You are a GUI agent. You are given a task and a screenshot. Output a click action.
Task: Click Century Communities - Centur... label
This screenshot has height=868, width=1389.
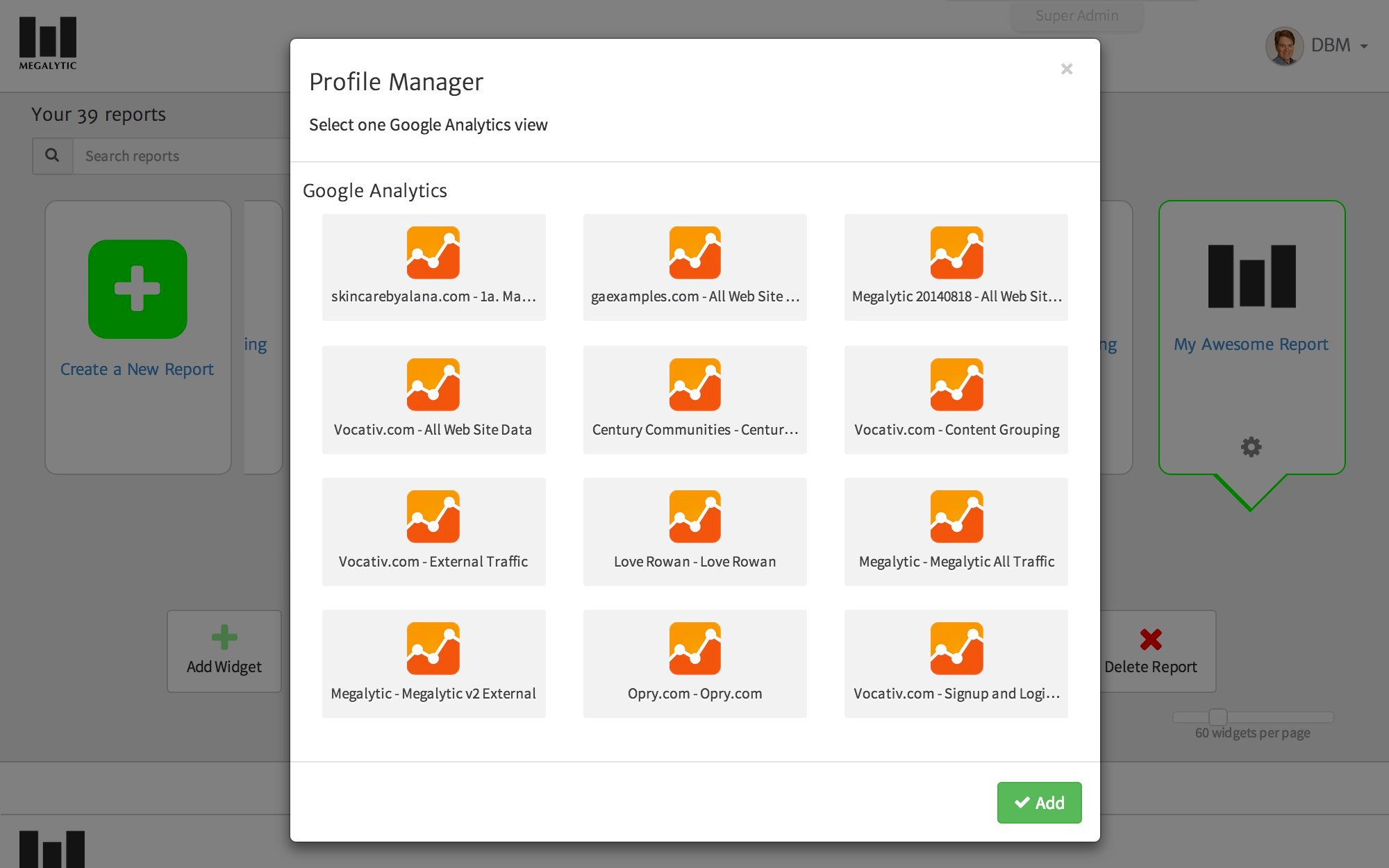click(695, 430)
